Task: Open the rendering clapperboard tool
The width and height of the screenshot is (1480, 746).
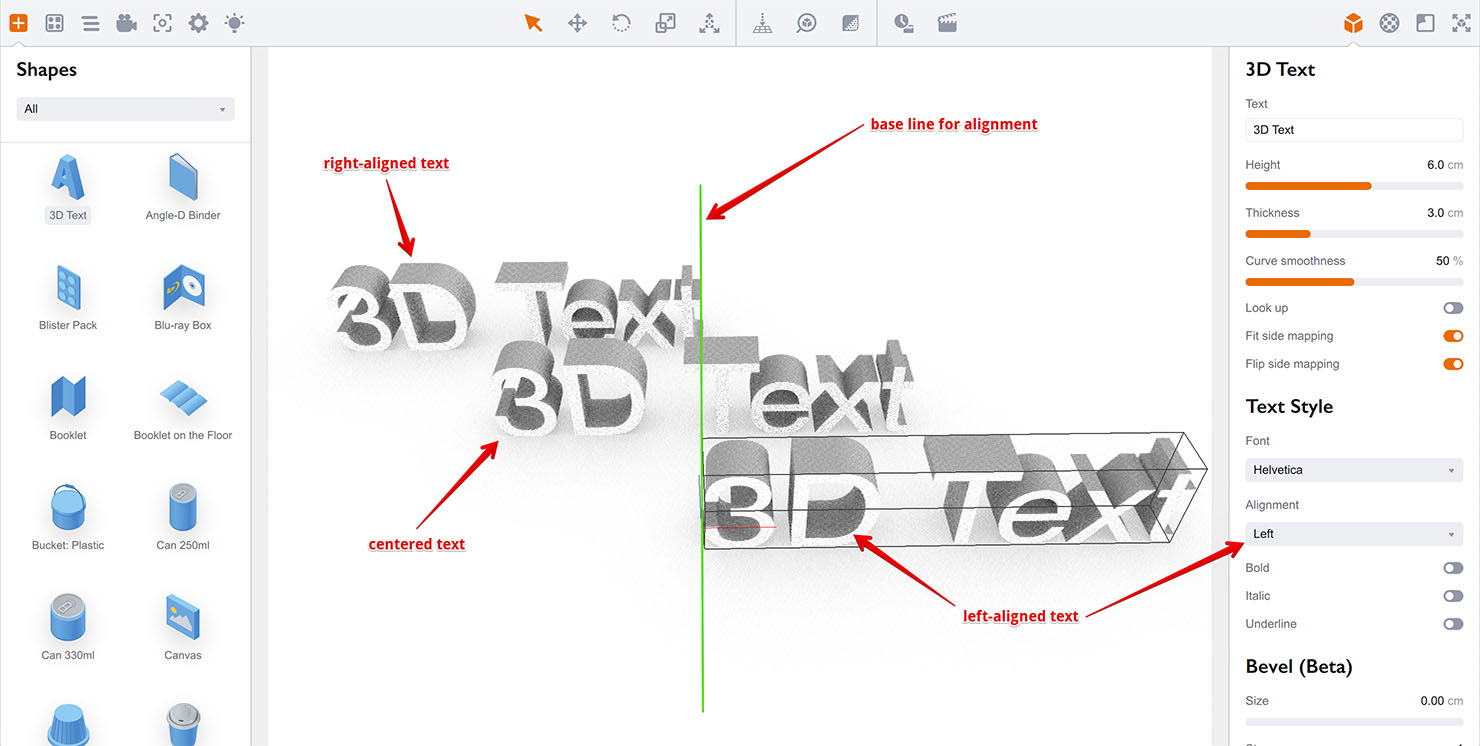Action: click(946, 22)
